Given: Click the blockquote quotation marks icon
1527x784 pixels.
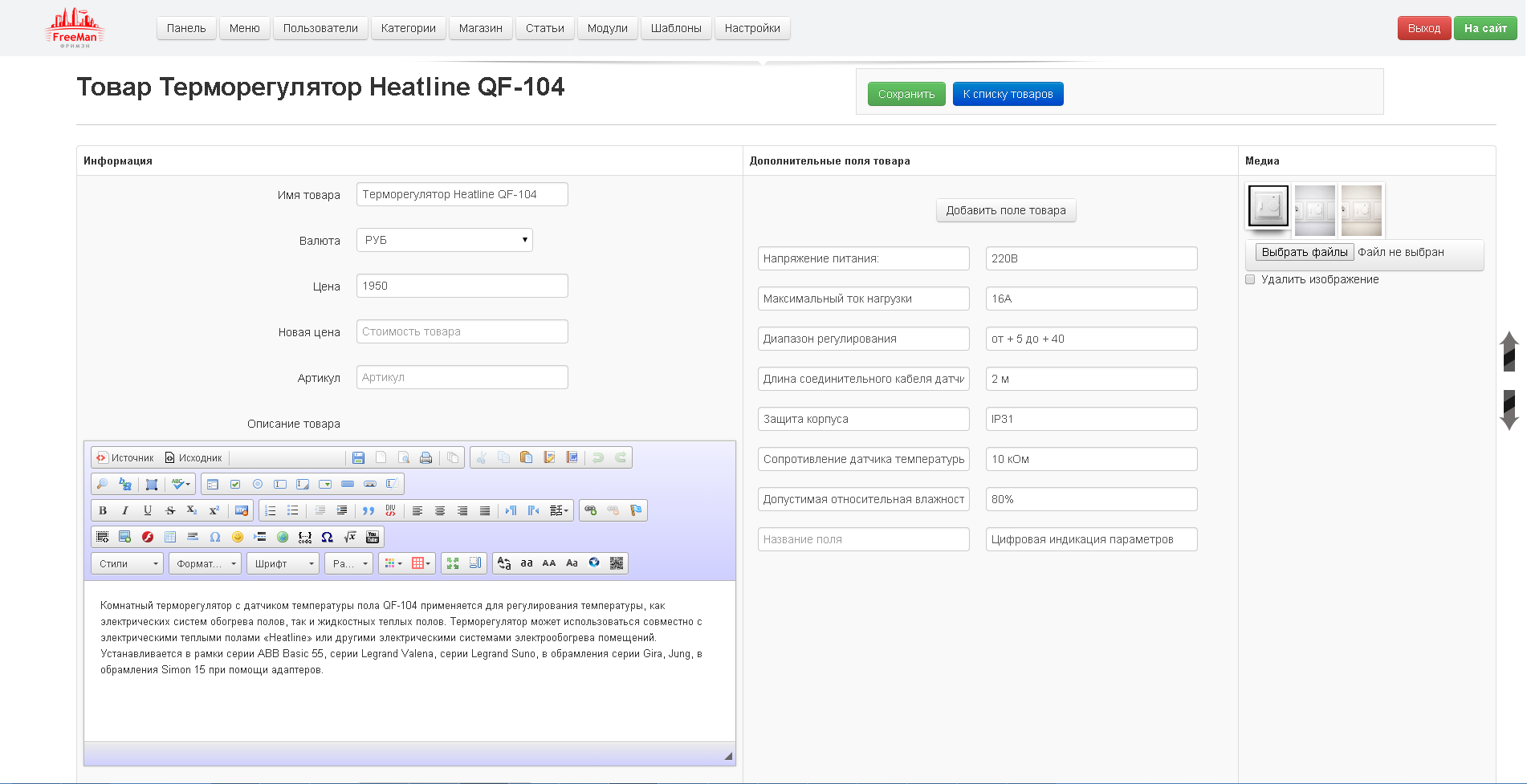Looking at the screenshot, I should pos(369,510).
